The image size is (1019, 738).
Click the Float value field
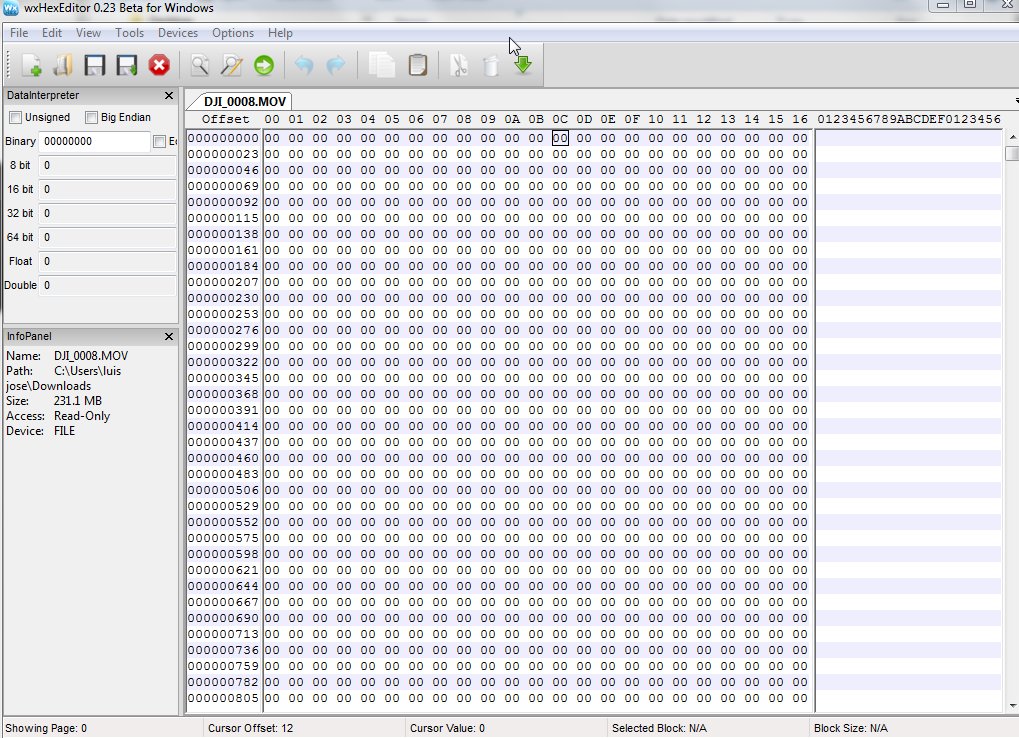pyautogui.click(x=107, y=261)
